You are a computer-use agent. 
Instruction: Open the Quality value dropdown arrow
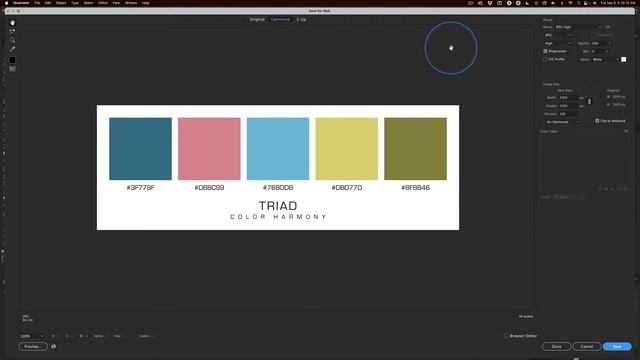point(610,43)
